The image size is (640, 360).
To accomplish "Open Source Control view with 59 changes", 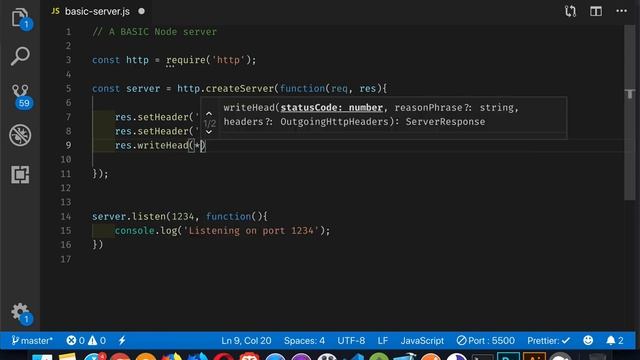I will point(20,96).
